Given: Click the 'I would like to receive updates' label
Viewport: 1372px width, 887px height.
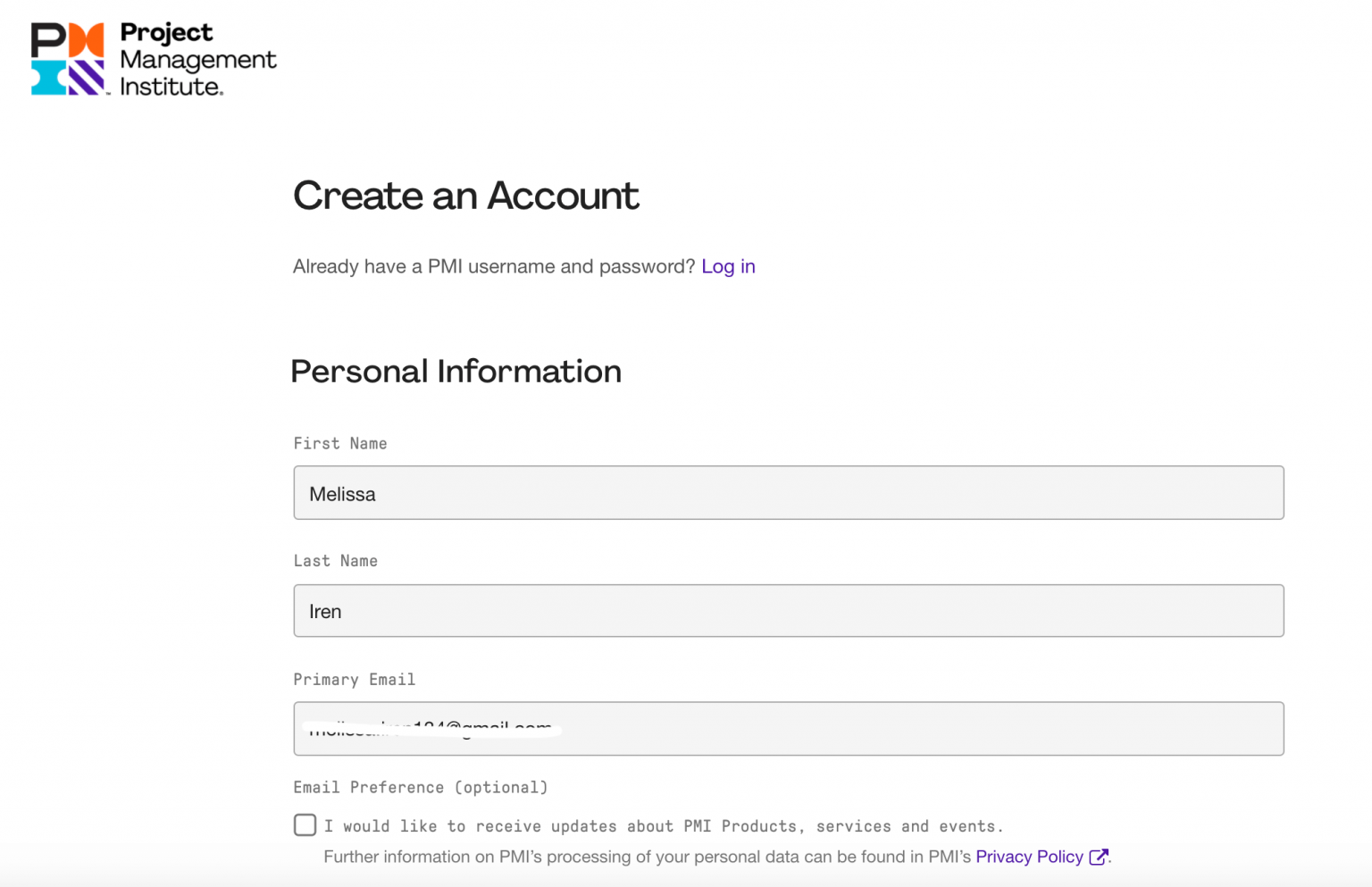Looking at the screenshot, I should pyautogui.click(x=664, y=826).
